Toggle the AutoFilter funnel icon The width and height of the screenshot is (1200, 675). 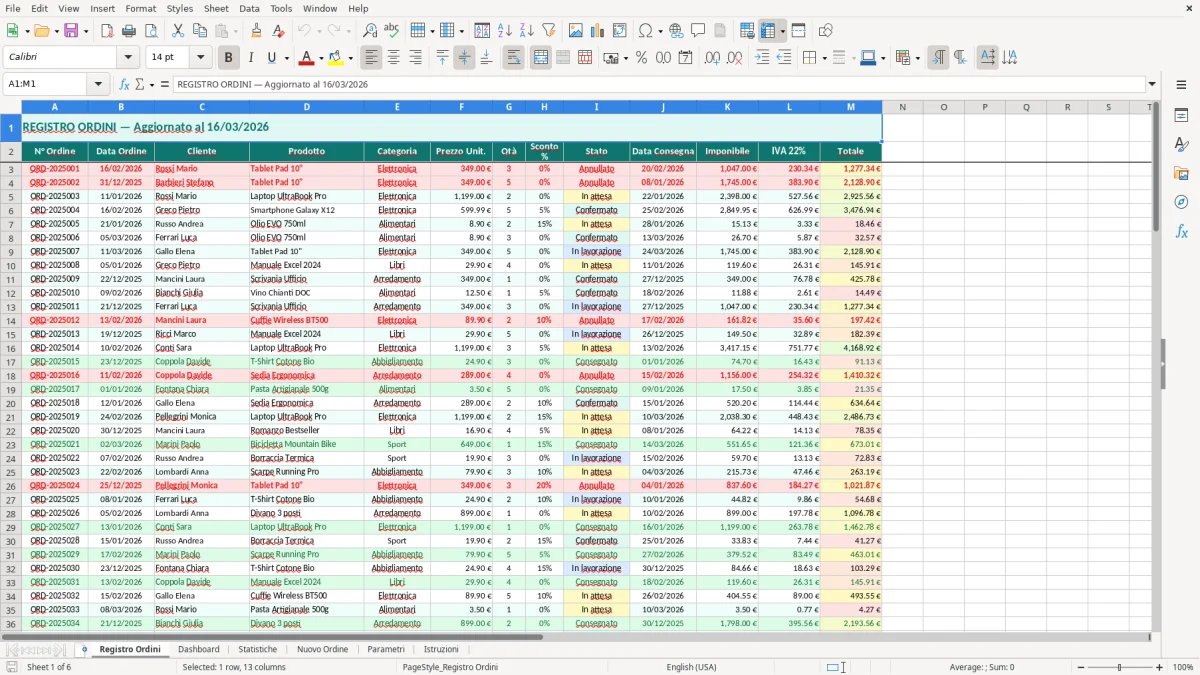pyautogui.click(x=548, y=31)
